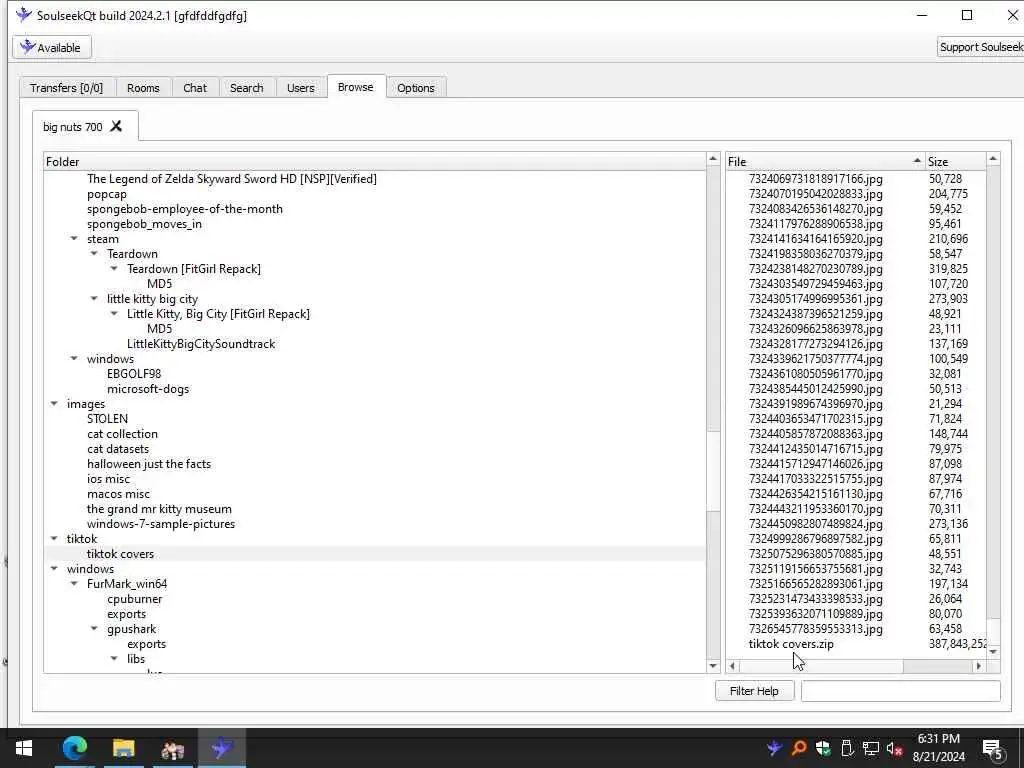The height and width of the screenshot is (768, 1024).
Task: Click the Soulseek taskbar icon
Action: (x=222, y=748)
